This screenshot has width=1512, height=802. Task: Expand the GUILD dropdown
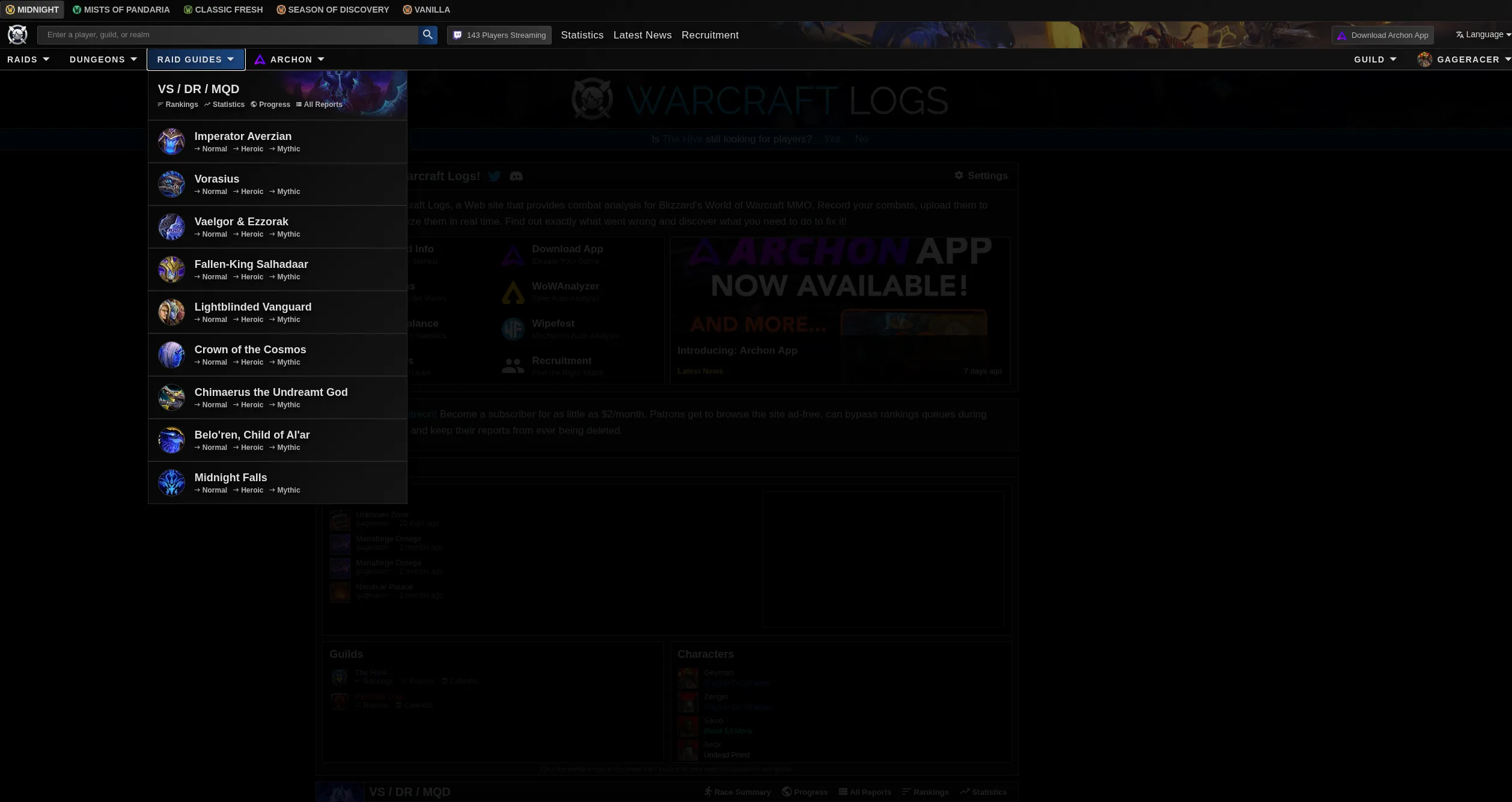click(1374, 59)
